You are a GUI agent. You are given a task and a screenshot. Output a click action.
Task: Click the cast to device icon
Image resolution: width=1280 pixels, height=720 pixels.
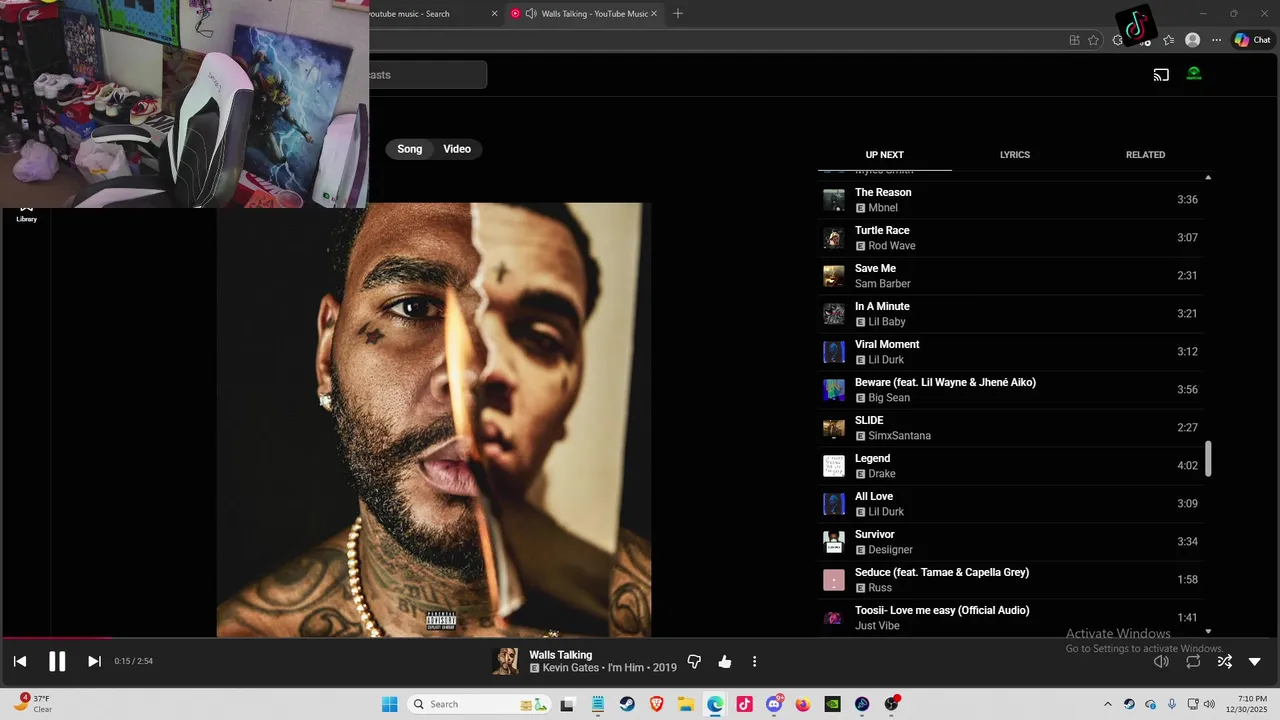click(1161, 75)
